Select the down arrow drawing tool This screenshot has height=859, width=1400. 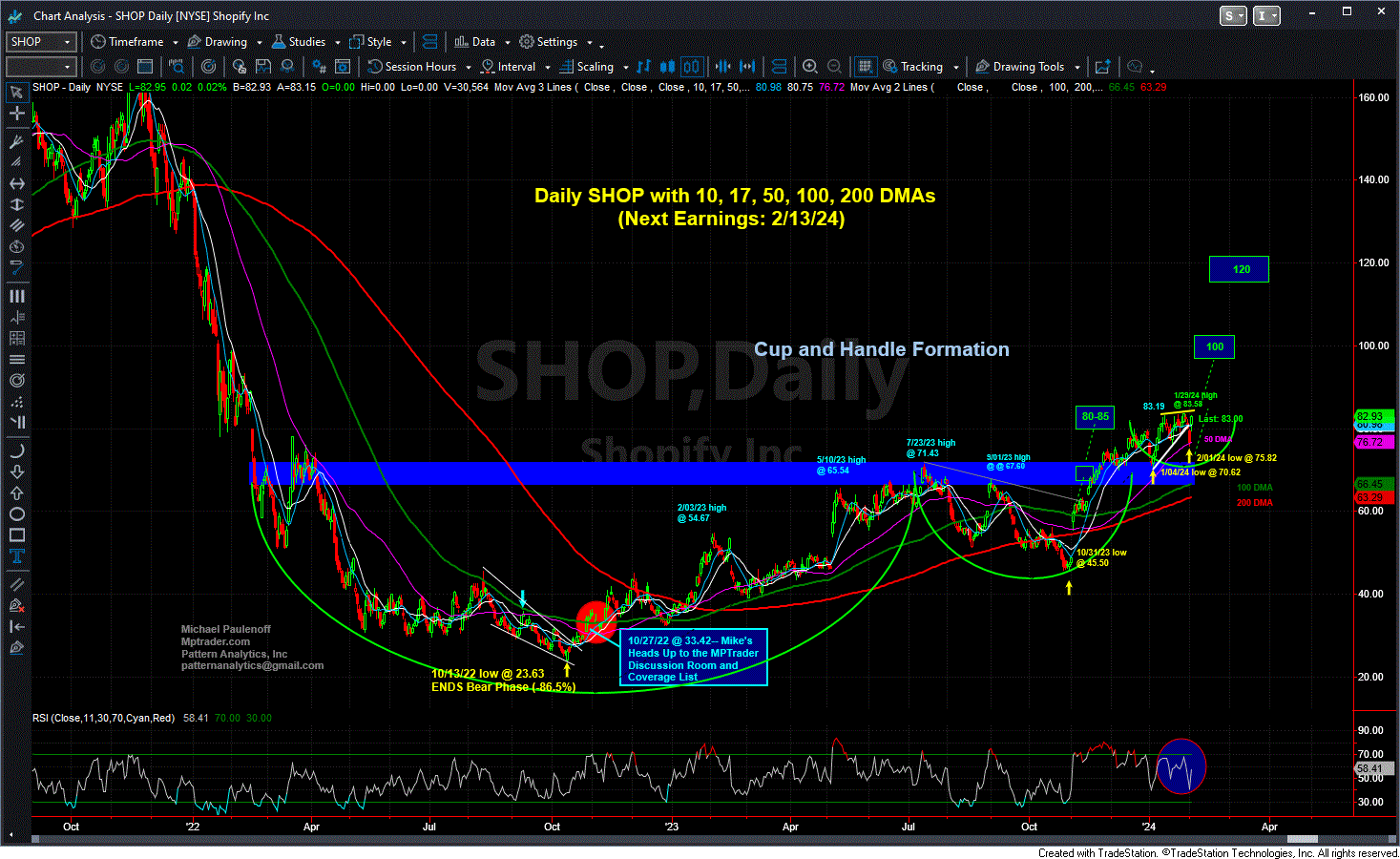(16, 471)
